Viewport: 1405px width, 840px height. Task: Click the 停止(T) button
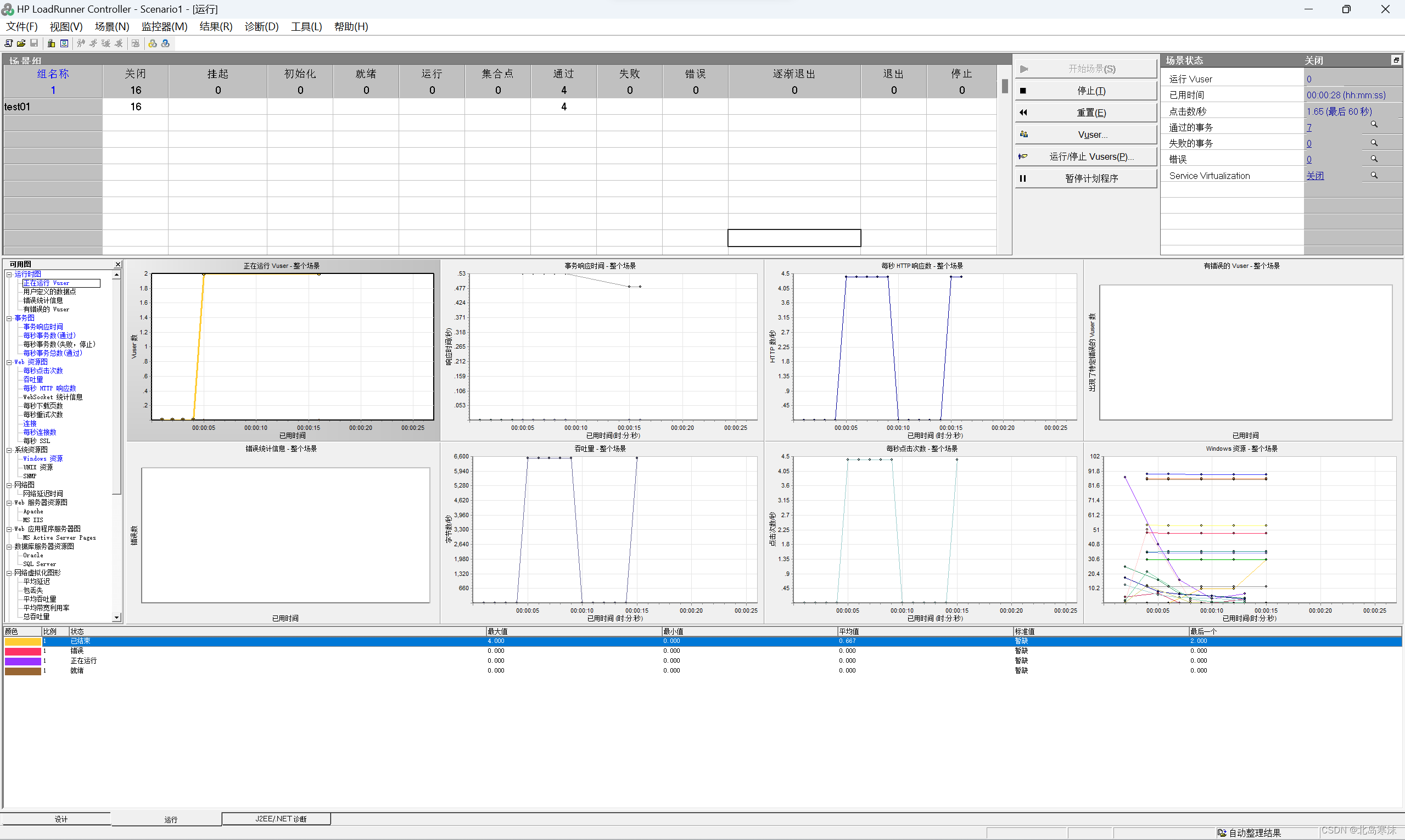1087,91
